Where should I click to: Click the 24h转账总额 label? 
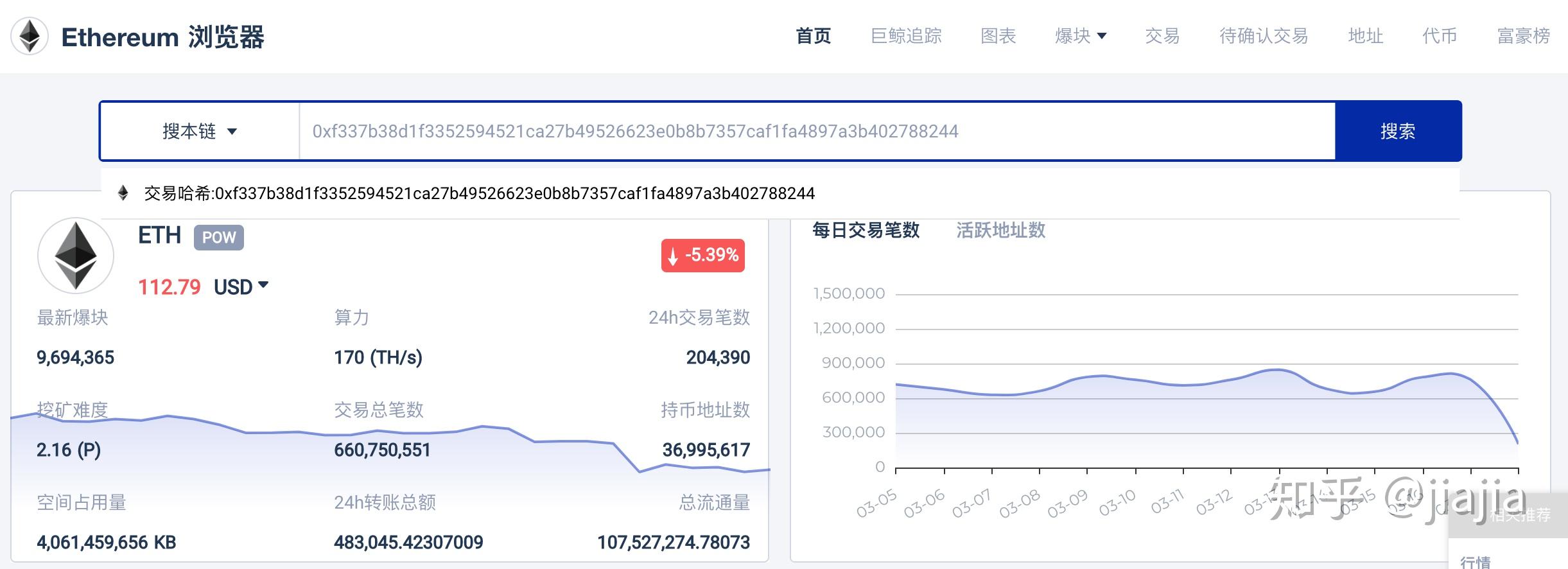[385, 502]
